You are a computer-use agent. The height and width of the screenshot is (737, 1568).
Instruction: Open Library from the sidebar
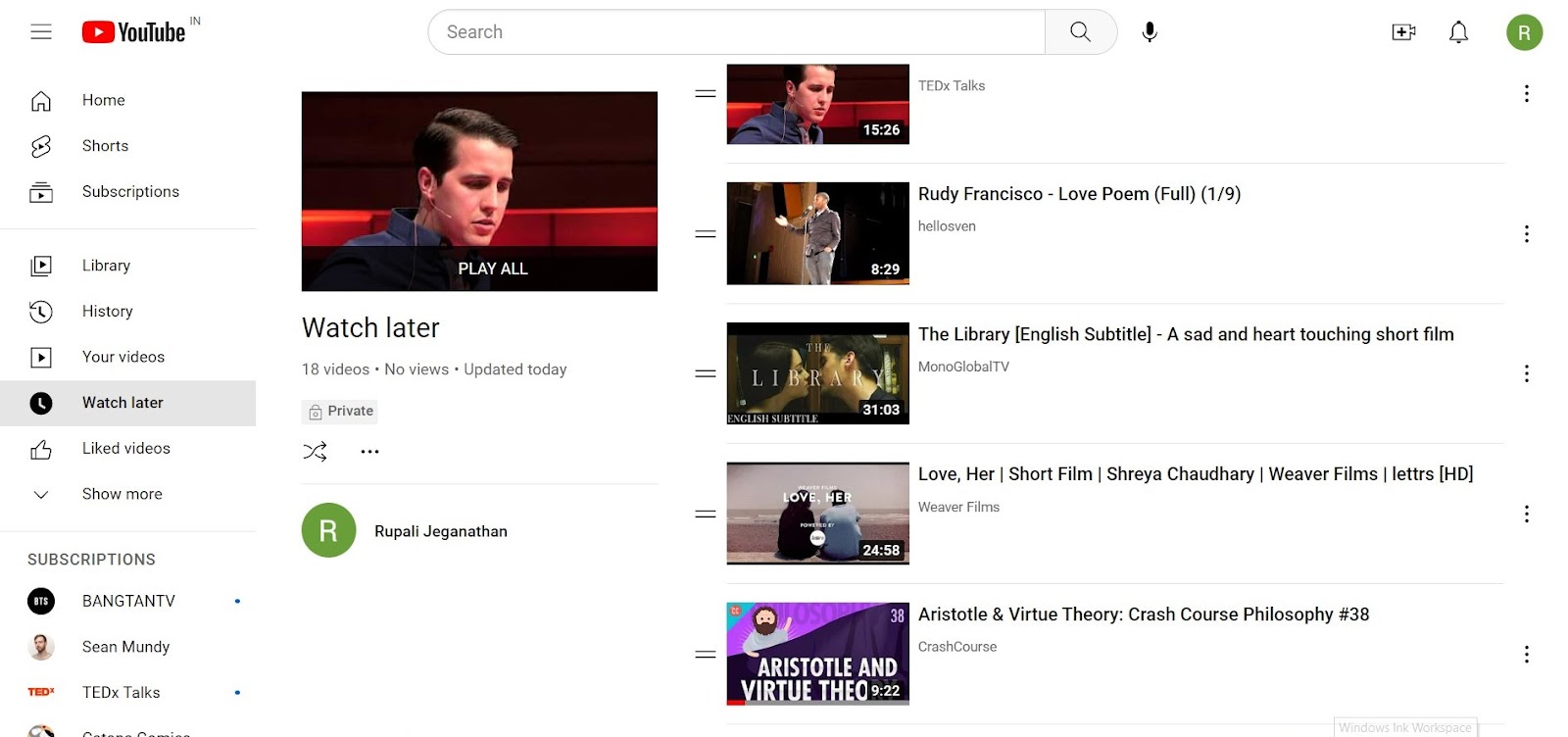127,266
